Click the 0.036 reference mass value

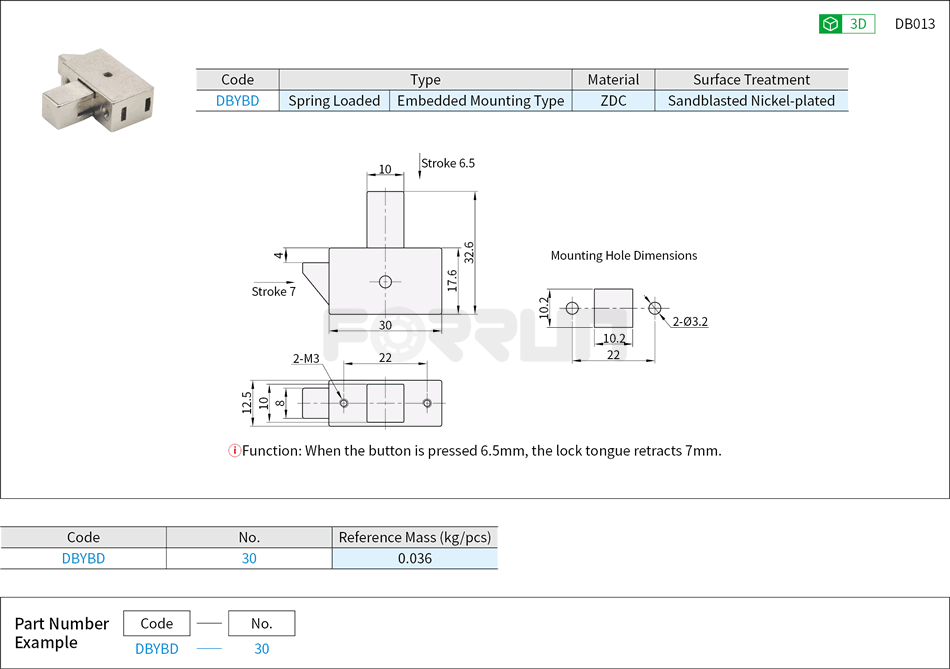click(414, 558)
